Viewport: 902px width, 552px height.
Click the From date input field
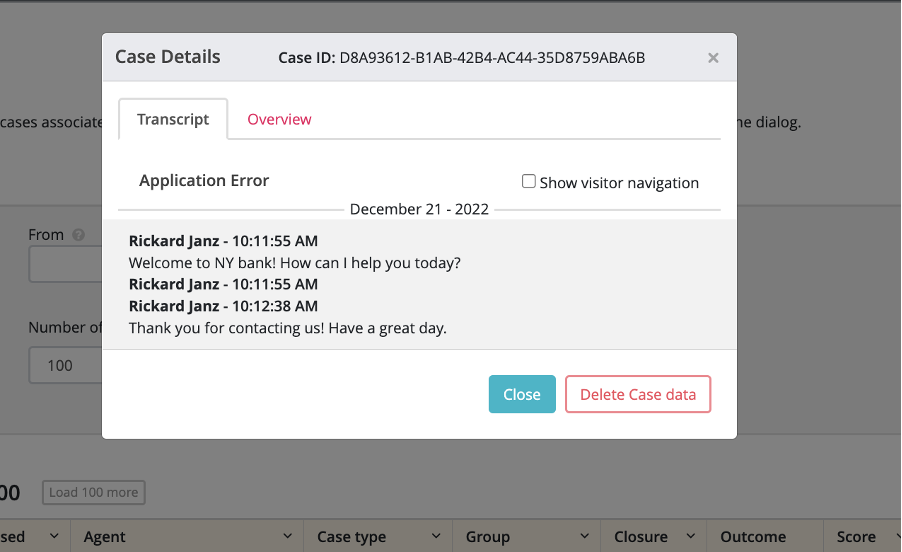click(66, 266)
